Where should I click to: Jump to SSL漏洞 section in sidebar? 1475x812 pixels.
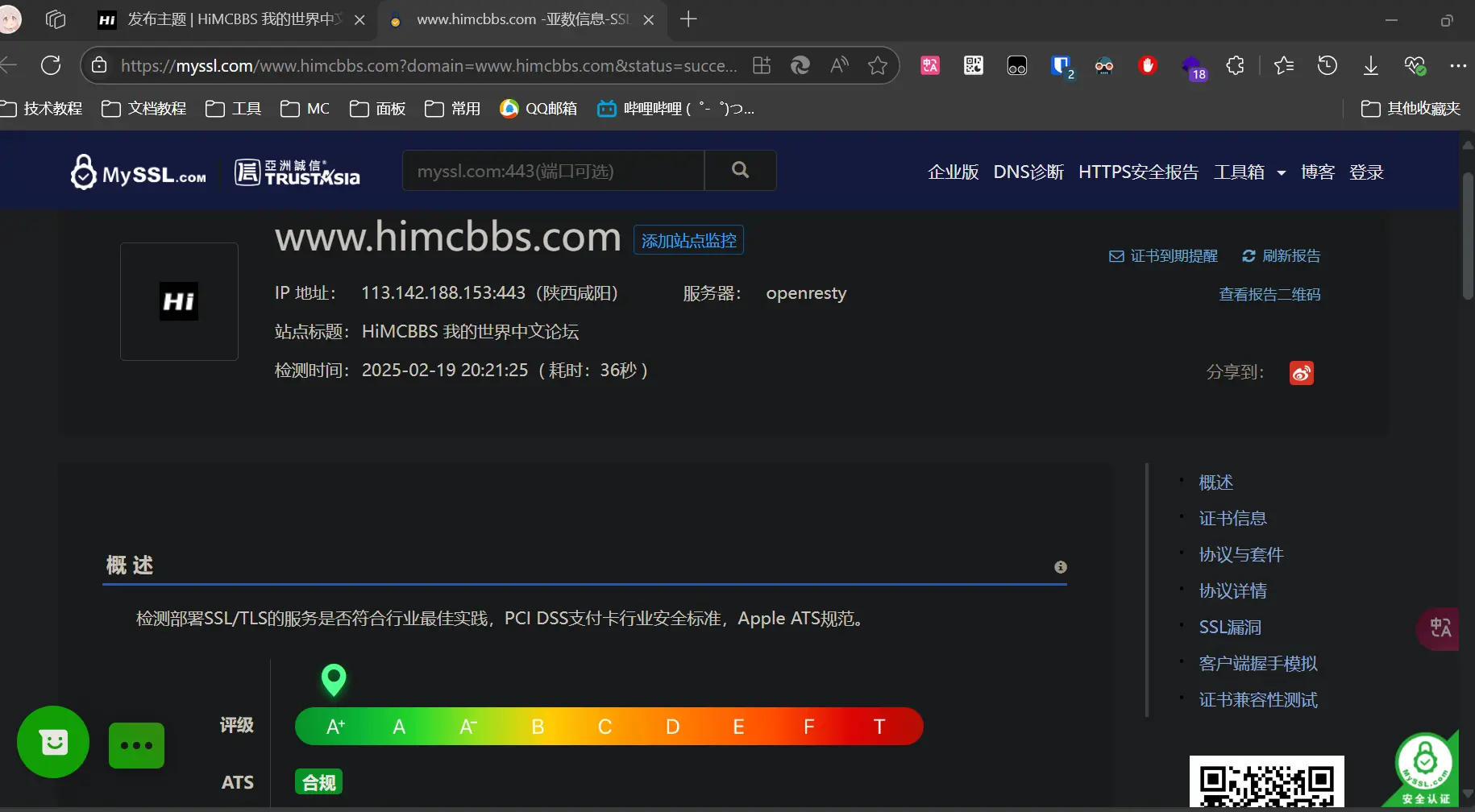pyautogui.click(x=1230, y=627)
